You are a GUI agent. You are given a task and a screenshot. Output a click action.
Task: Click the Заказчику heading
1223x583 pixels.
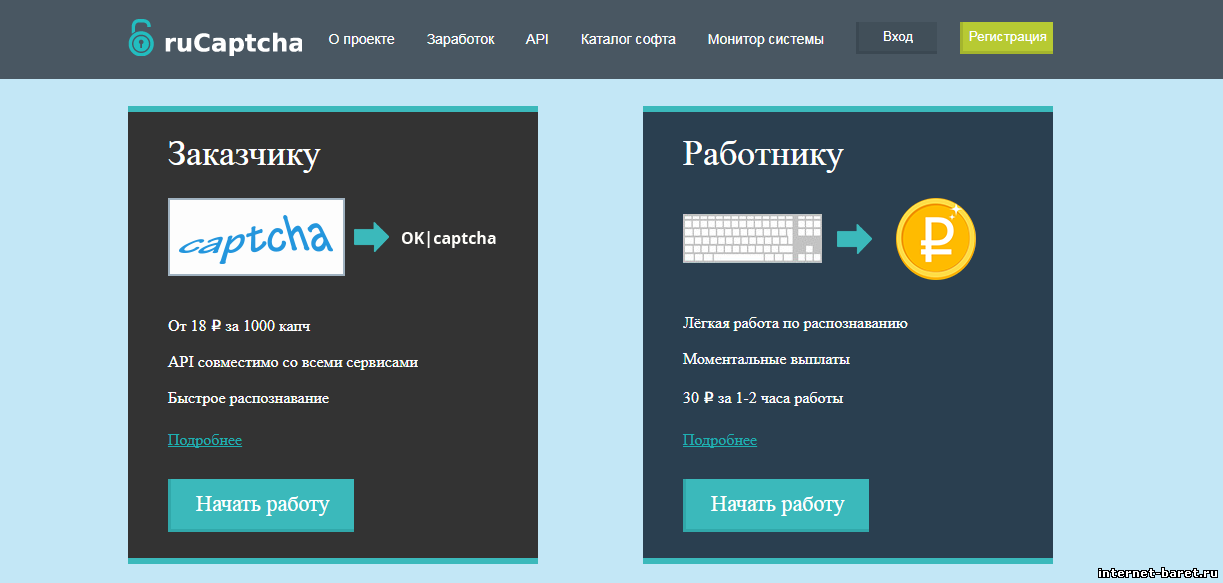(244, 154)
